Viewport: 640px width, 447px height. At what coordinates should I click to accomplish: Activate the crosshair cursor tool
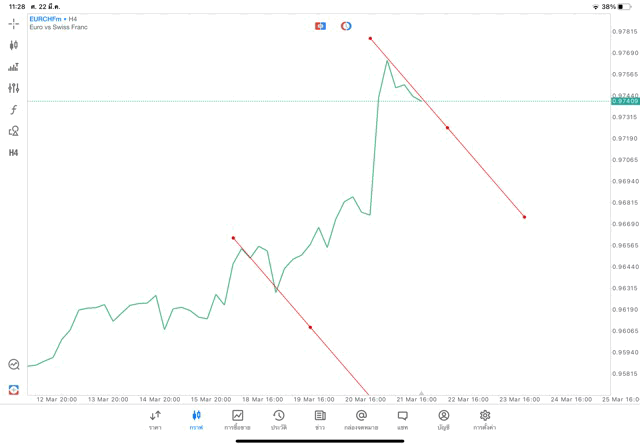click(x=14, y=23)
